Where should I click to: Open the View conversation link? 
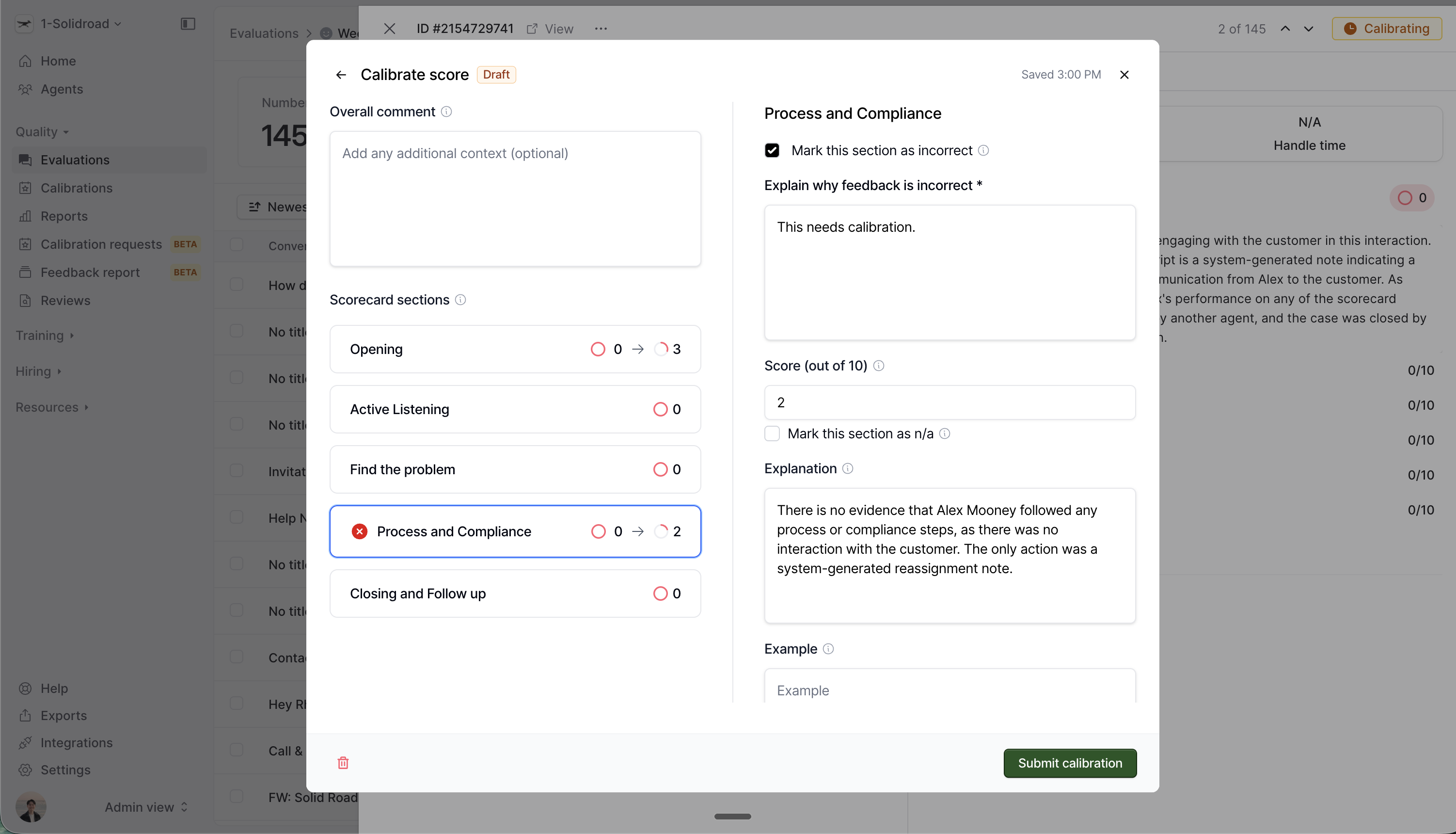550,29
